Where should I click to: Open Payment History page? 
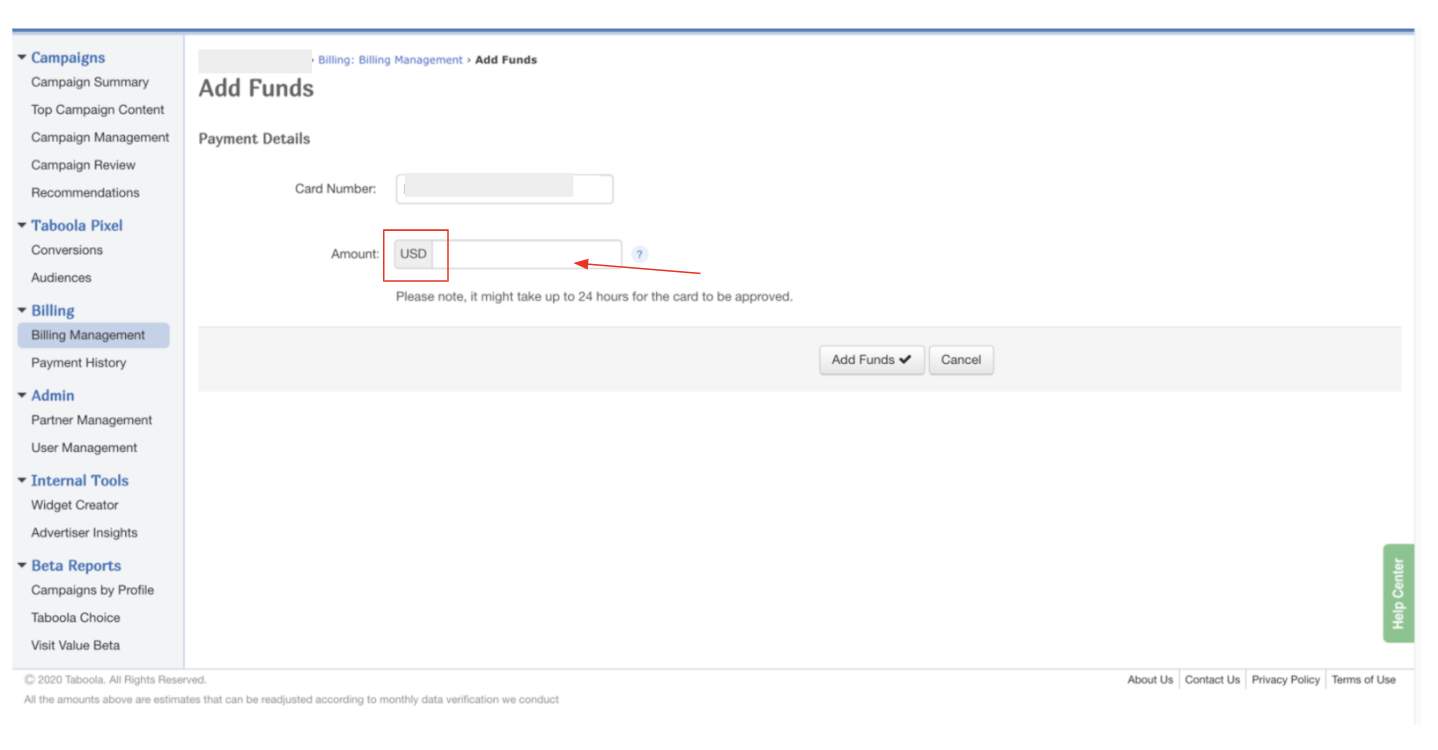(x=79, y=363)
